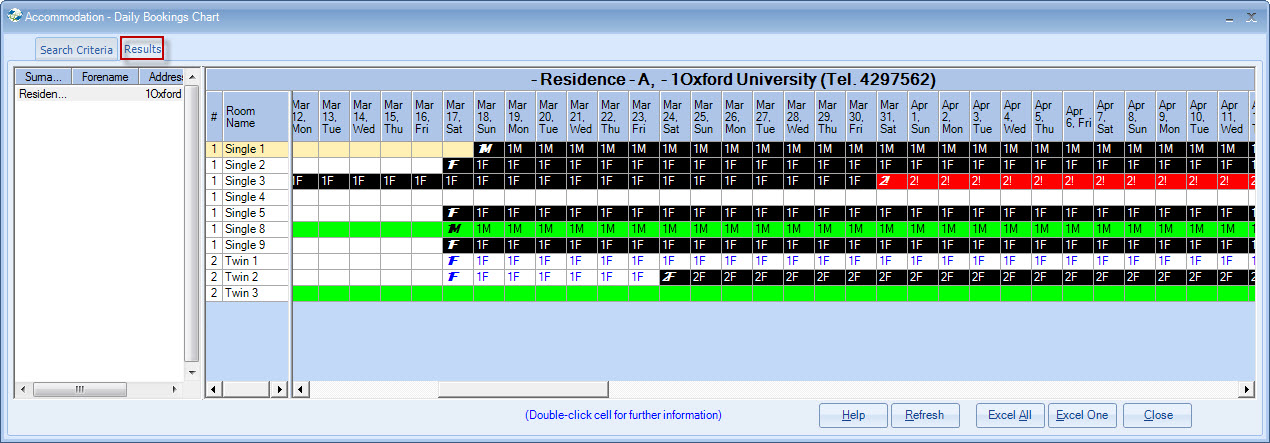Viewport: 1270px width, 443px height.
Task: Click Single 5 booking start marker on Mar 17
Action: 455,213
